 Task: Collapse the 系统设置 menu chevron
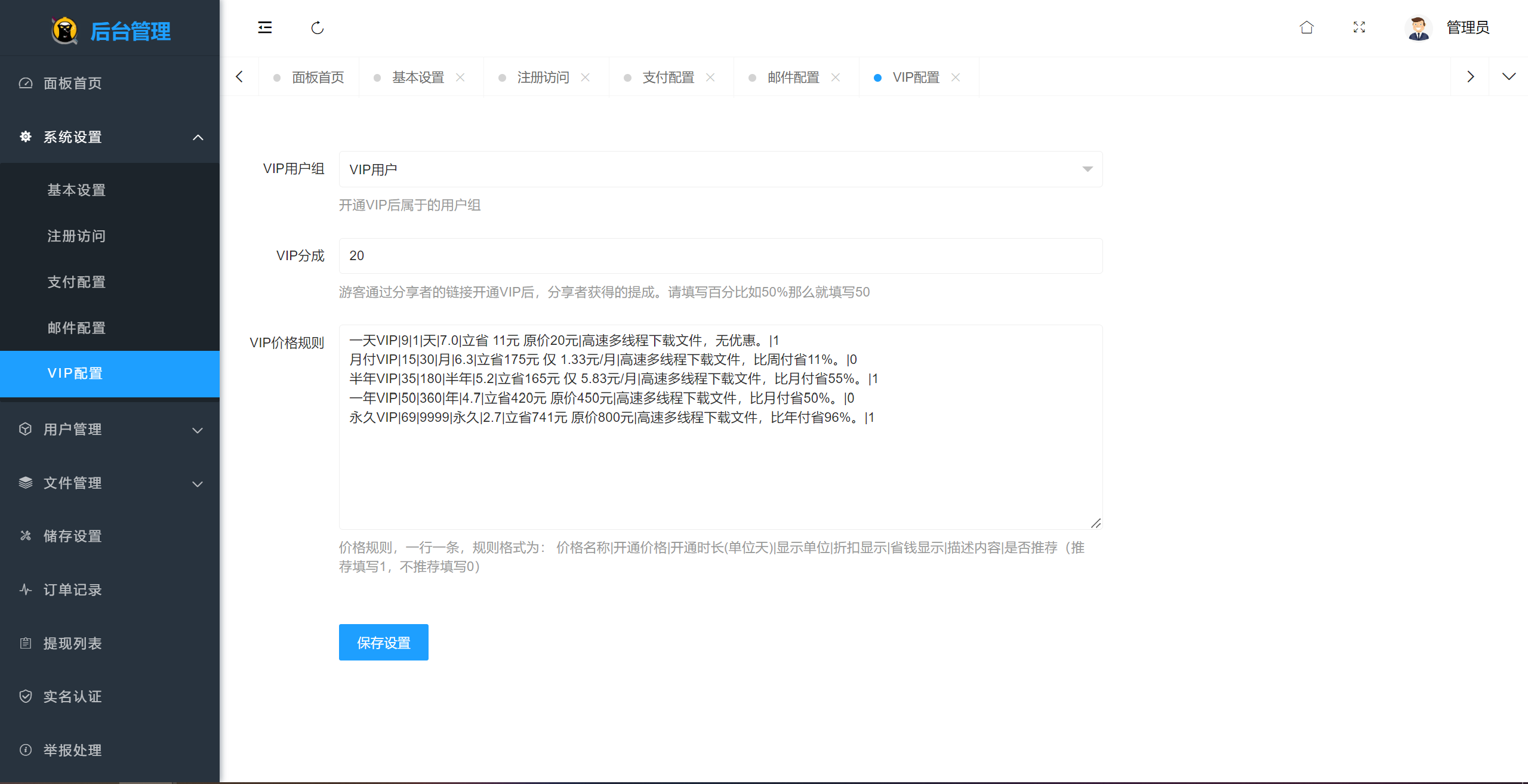198,137
